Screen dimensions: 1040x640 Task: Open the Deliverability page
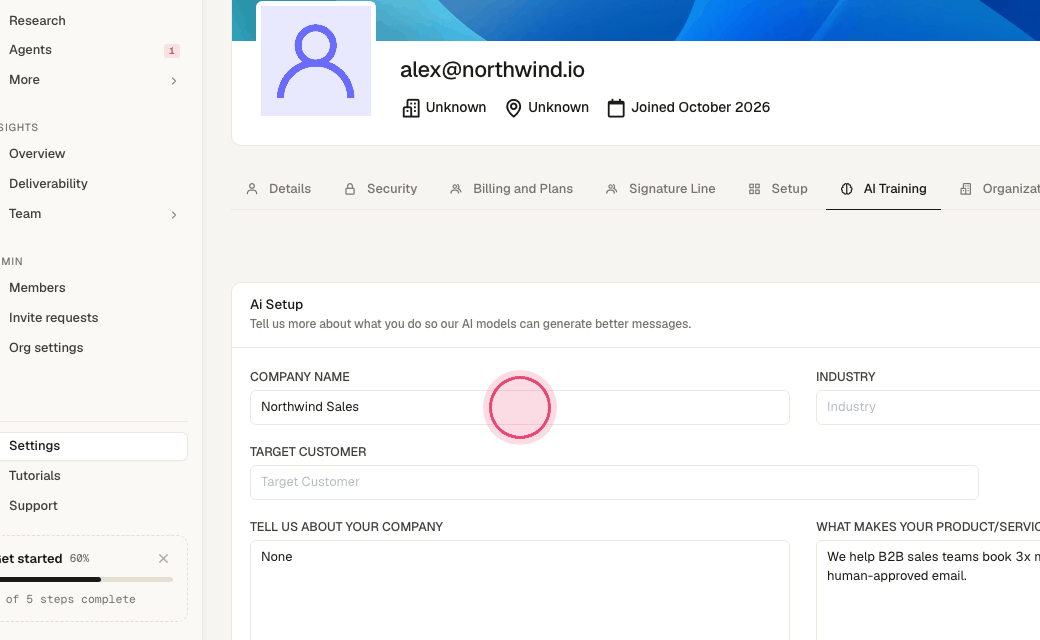(x=48, y=184)
